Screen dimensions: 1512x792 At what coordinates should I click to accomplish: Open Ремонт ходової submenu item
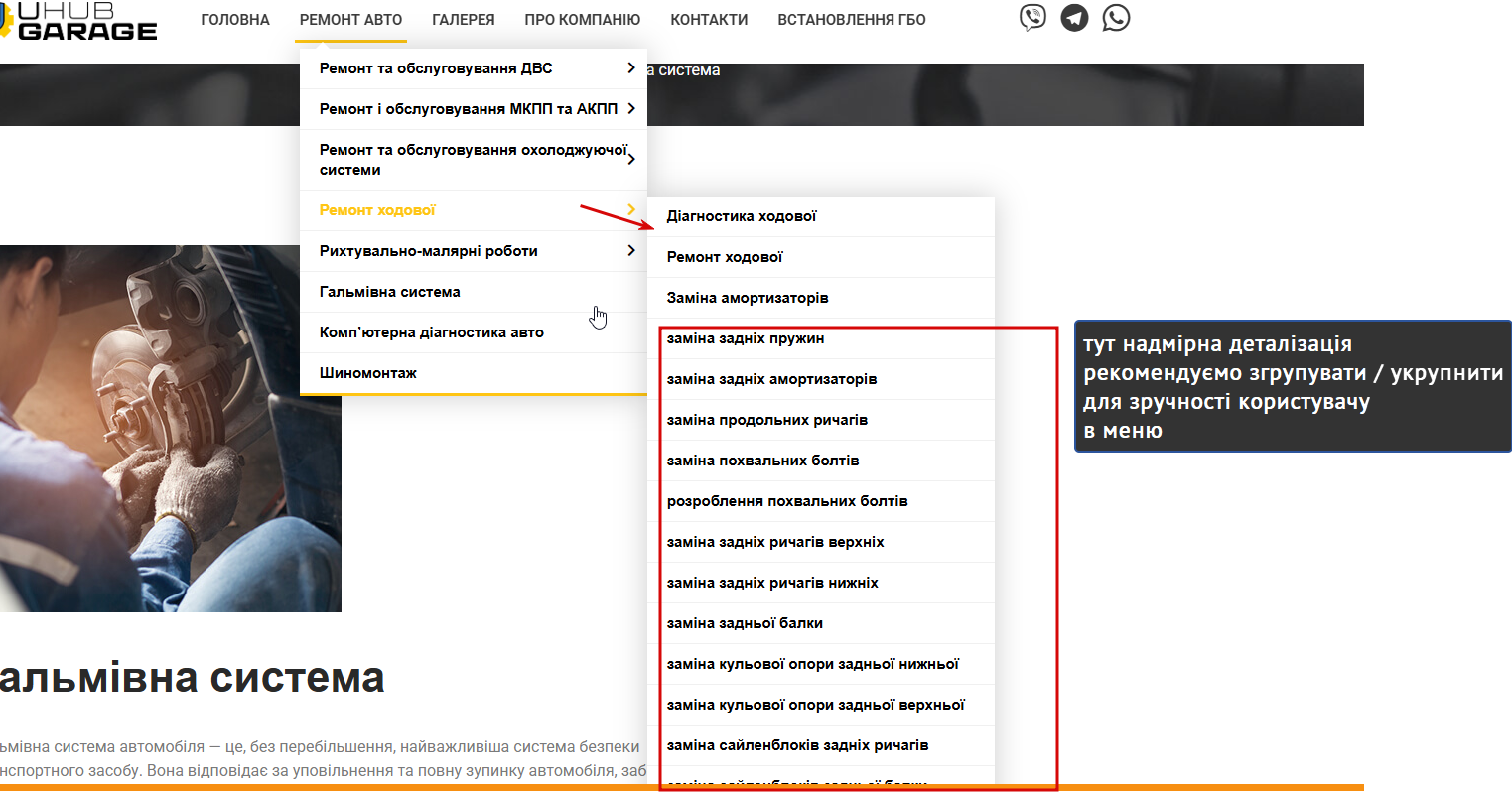coord(821,257)
